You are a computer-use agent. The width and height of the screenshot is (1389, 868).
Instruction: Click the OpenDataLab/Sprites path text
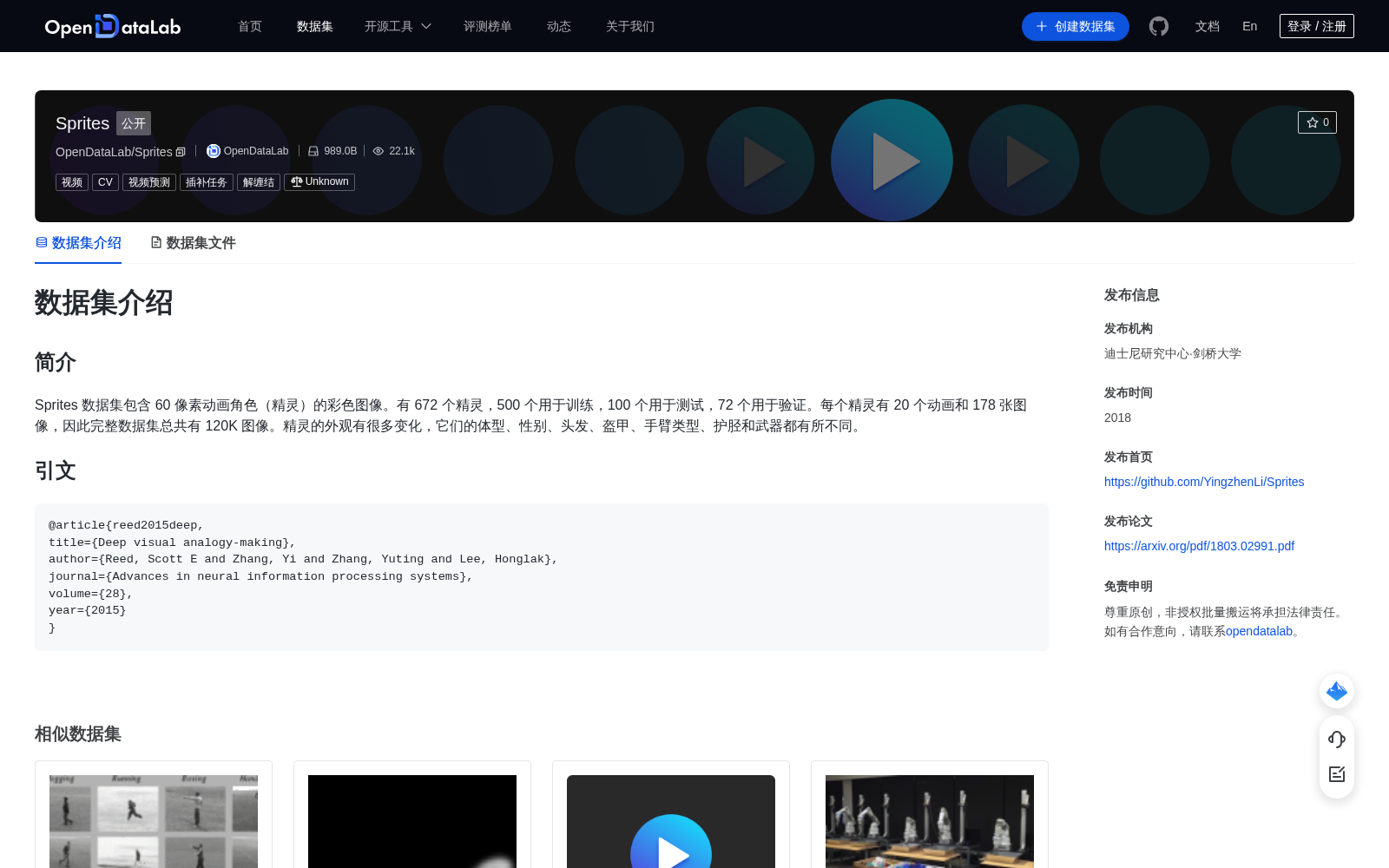[114, 152]
